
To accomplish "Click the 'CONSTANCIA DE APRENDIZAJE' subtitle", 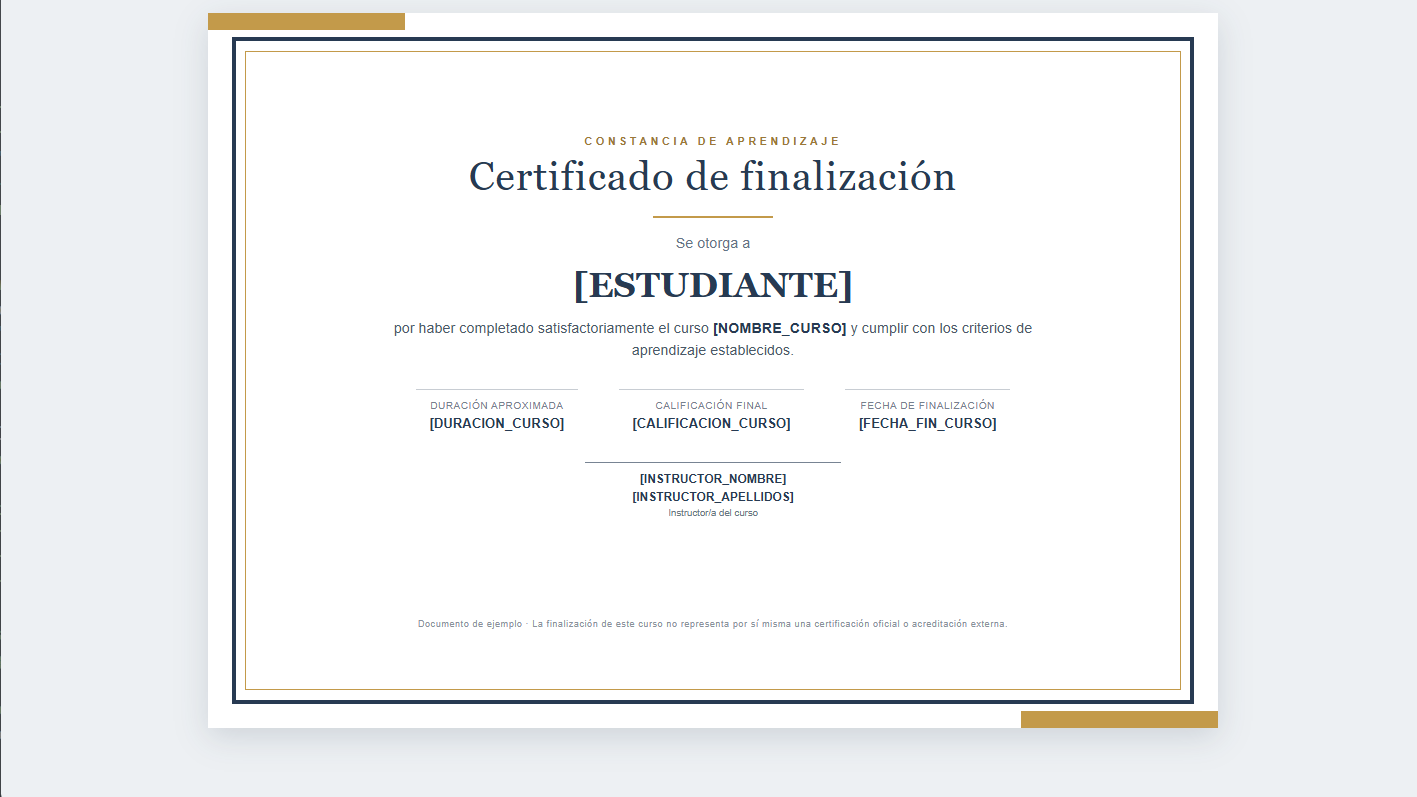I will click(x=712, y=141).
